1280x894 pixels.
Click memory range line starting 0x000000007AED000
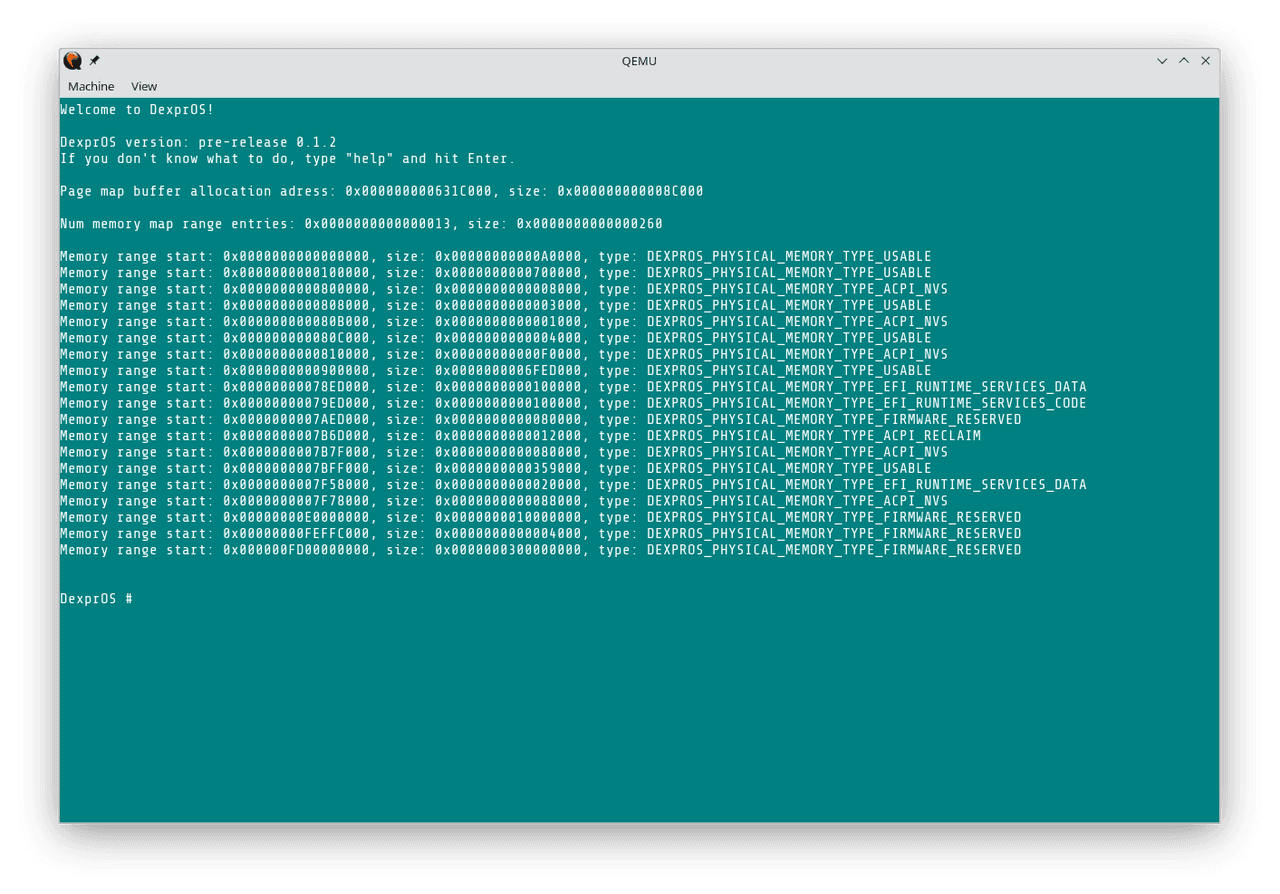pos(541,419)
